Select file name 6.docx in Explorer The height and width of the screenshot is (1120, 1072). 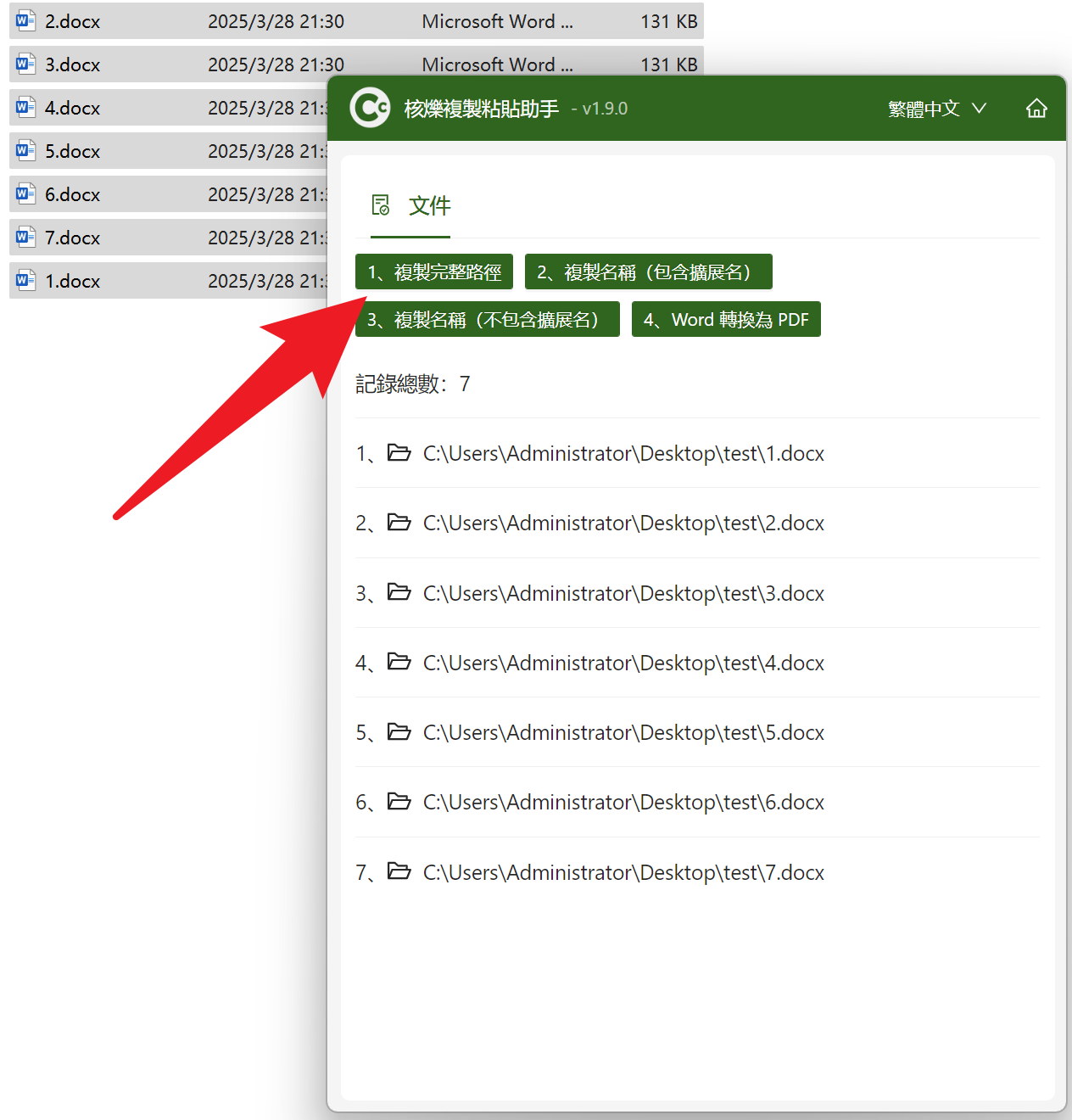[72, 195]
